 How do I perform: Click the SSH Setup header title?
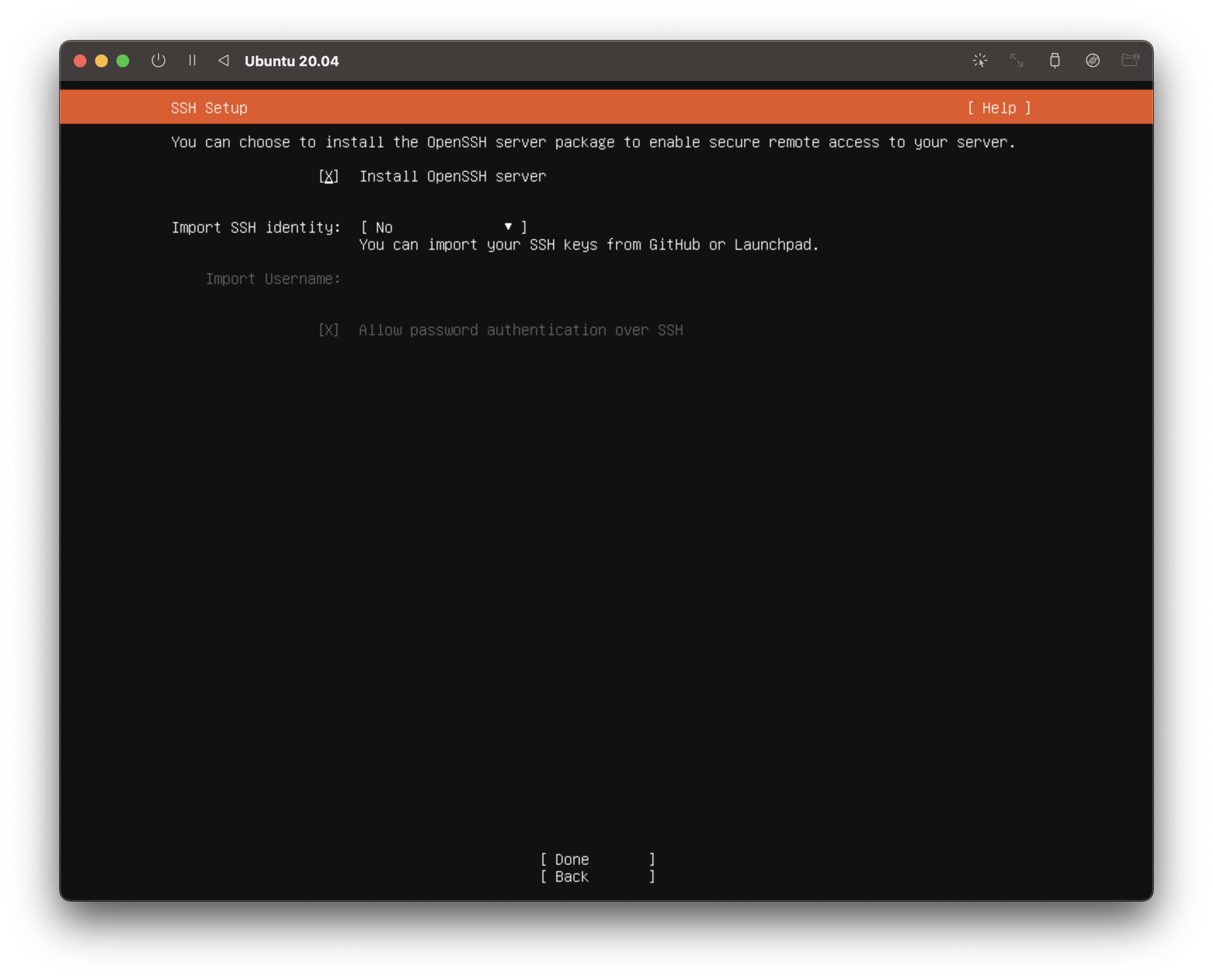[209, 108]
